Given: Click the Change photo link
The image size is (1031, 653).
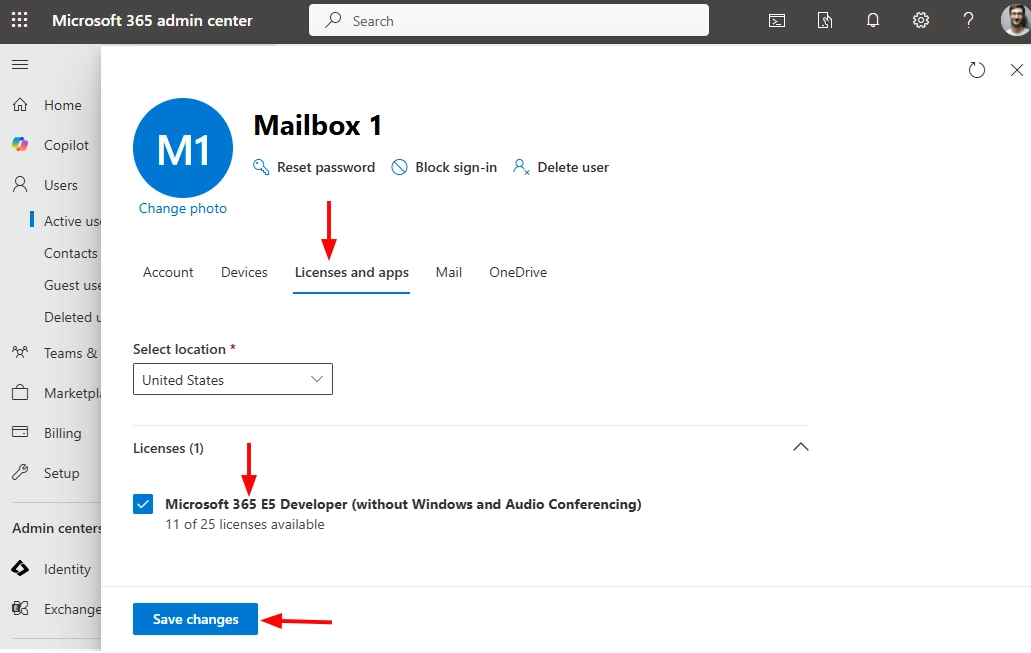Looking at the screenshot, I should (x=182, y=208).
